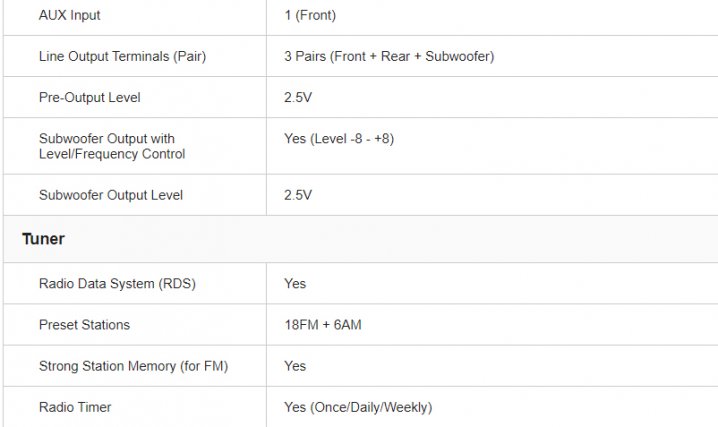The height and width of the screenshot is (427, 718).
Task: Select the 2.5V Pre-Output Level value
Action: click(298, 98)
